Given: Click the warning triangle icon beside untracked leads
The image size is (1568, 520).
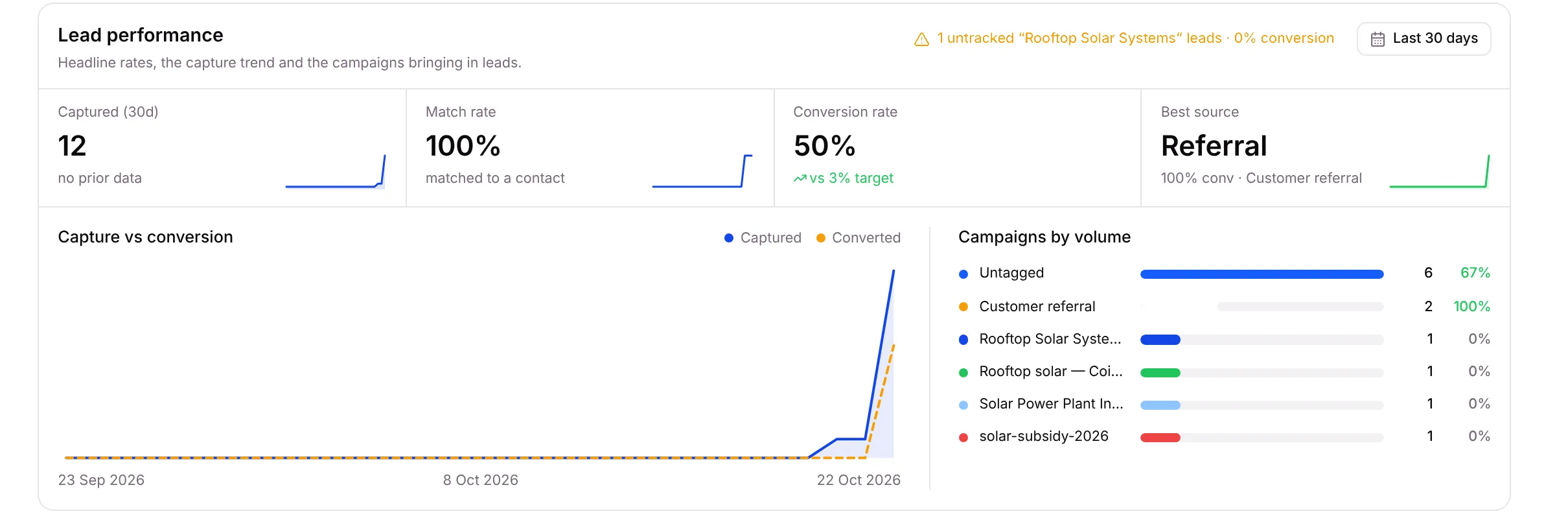Looking at the screenshot, I should 921,39.
